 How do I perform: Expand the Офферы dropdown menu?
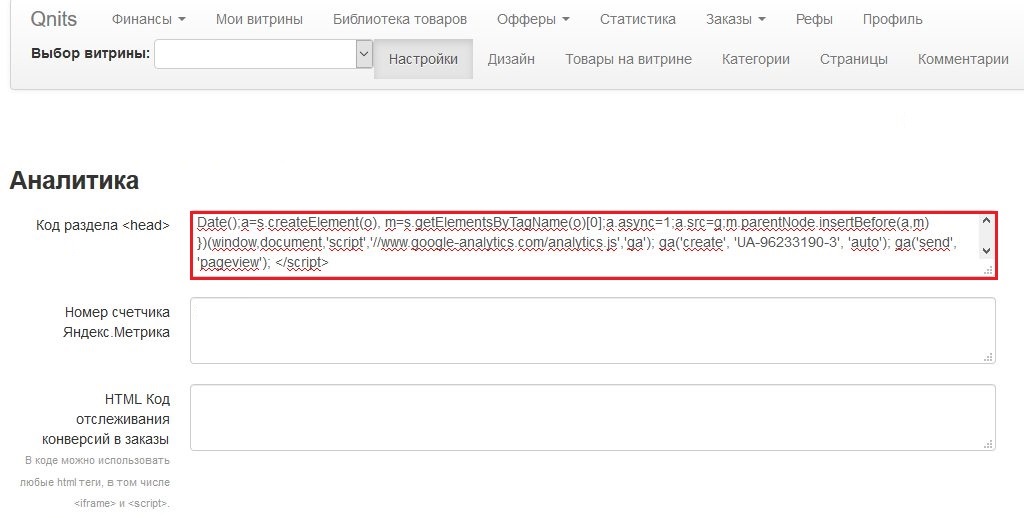point(533,20)
